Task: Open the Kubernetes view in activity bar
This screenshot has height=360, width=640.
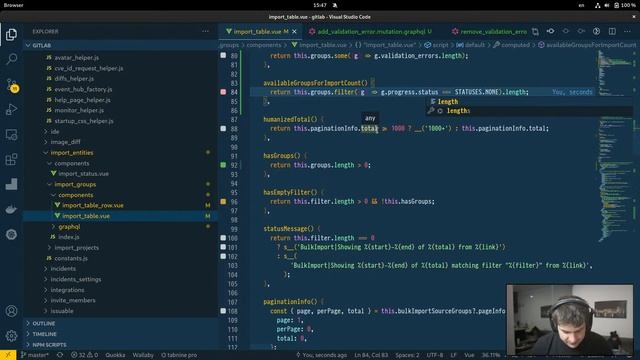Action: coord(11,234)
